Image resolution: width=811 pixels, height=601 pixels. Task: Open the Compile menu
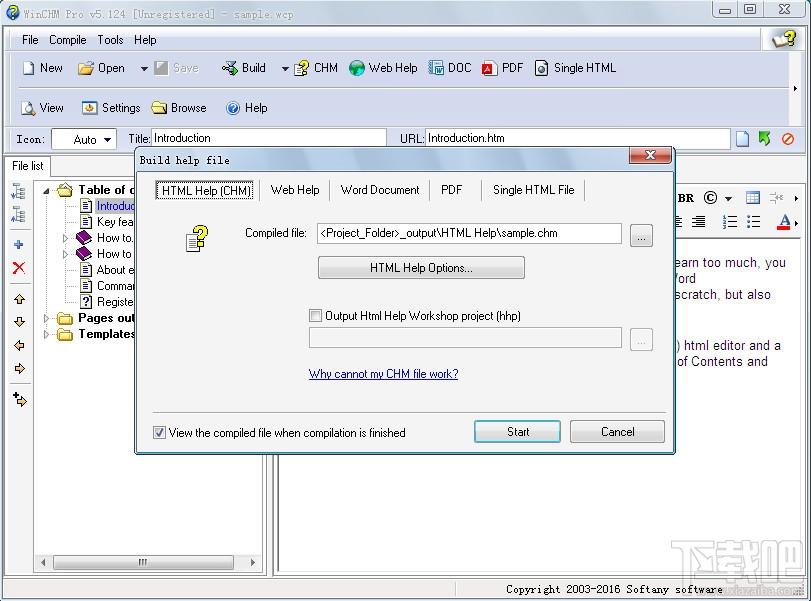click(x=68, y=40)
